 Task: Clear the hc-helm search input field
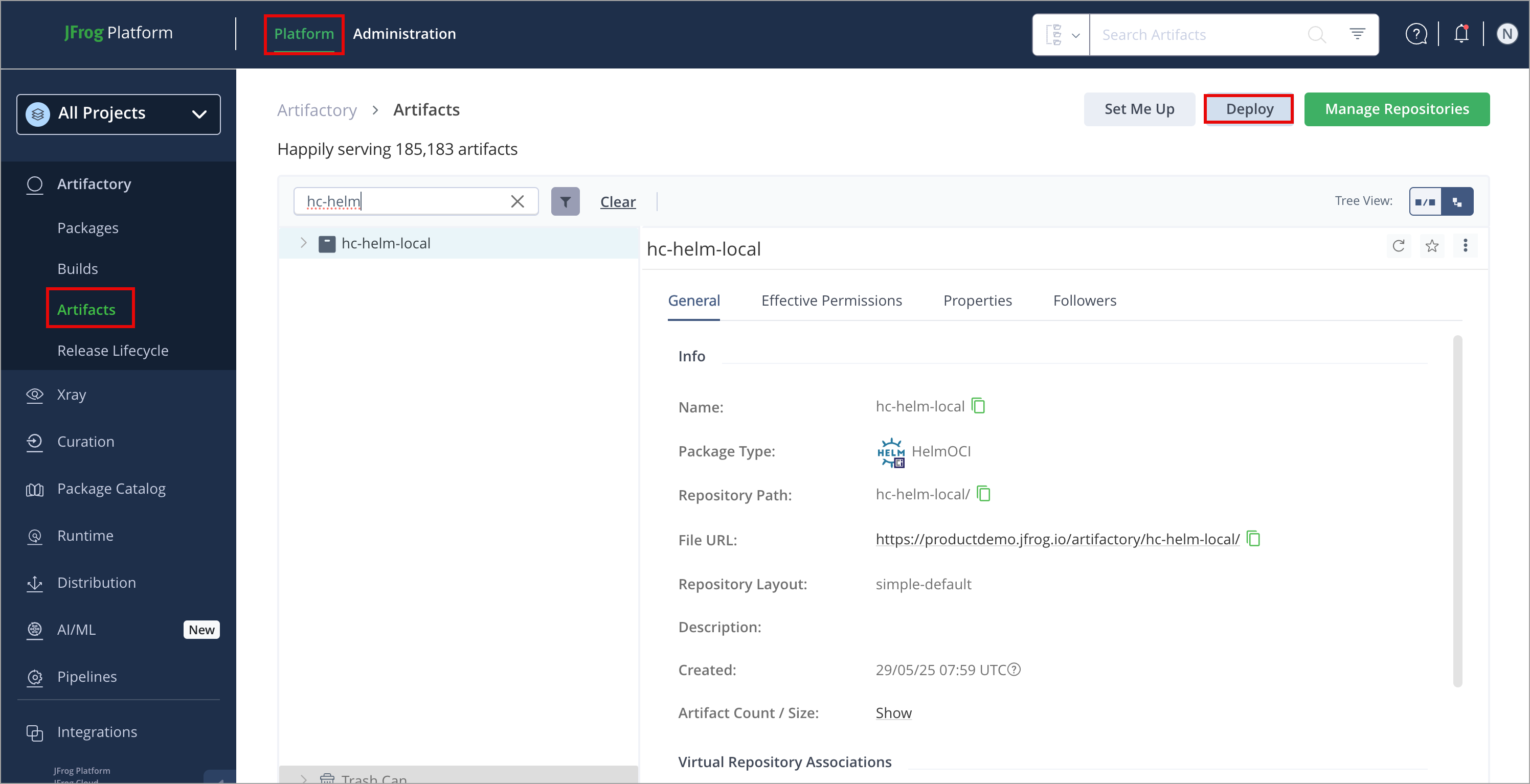pos(516,201)
